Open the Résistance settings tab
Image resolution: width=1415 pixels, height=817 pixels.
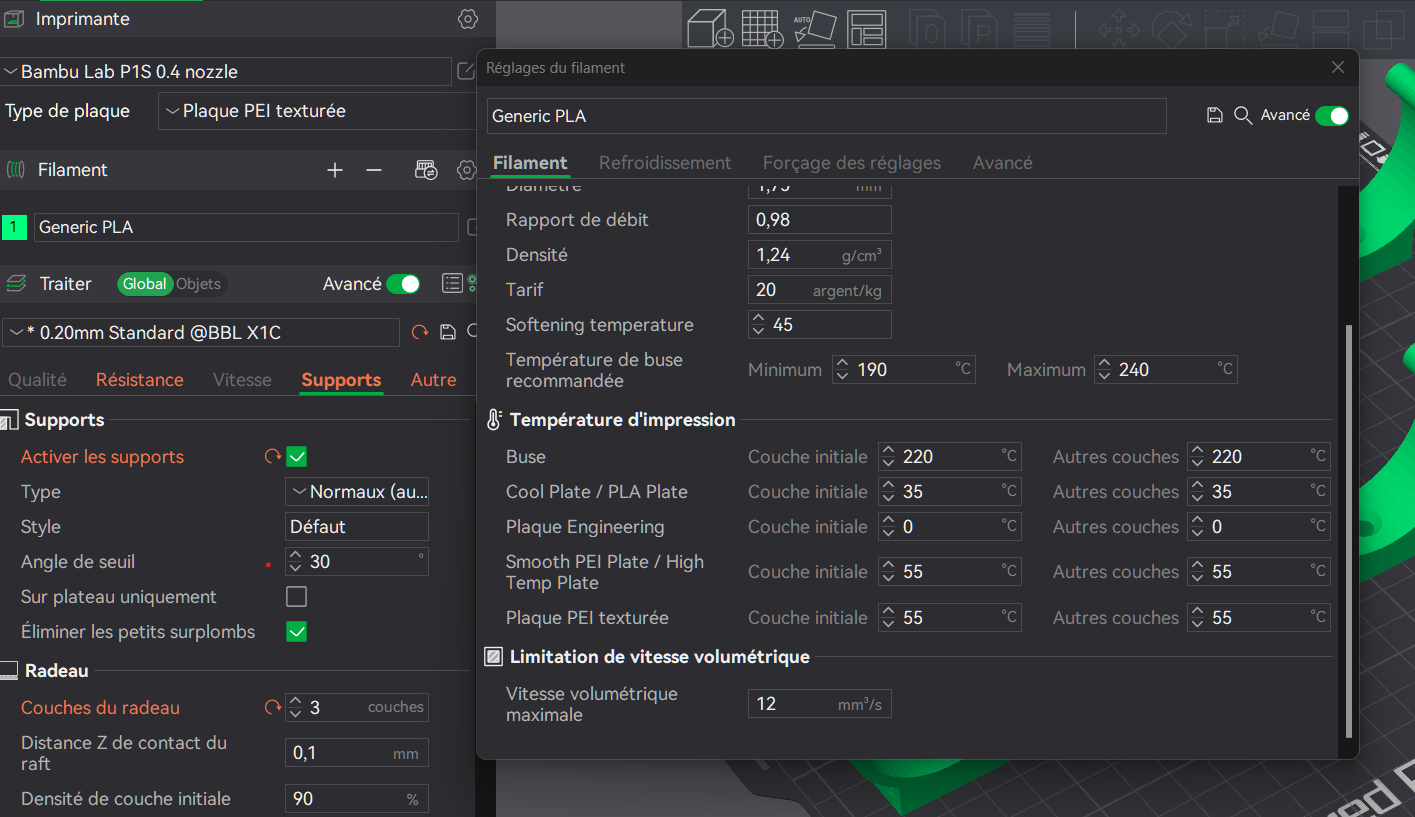[140, 380]
